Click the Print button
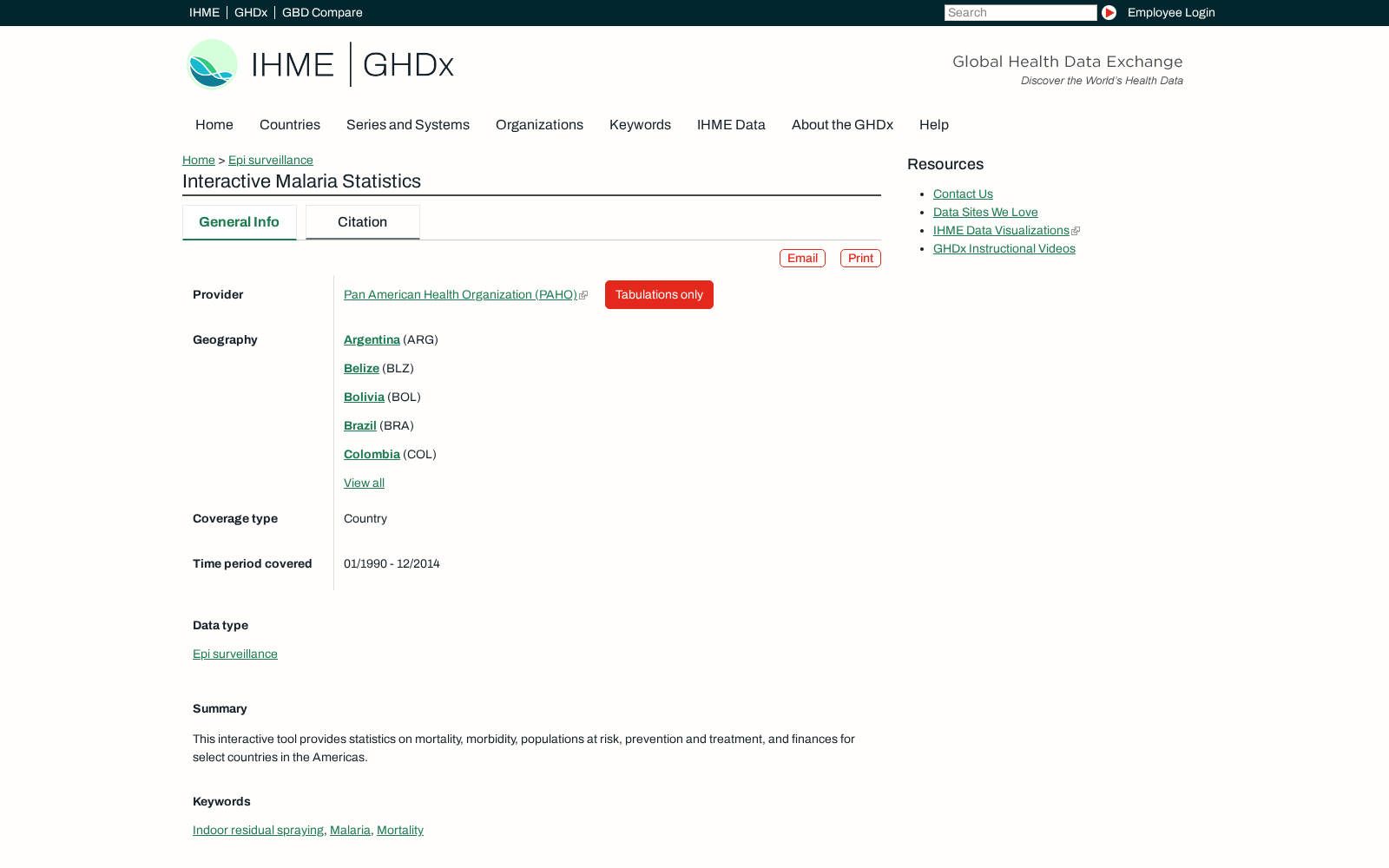The height and width of the screenshot is (868, 1389). click(x=860, y=259)
